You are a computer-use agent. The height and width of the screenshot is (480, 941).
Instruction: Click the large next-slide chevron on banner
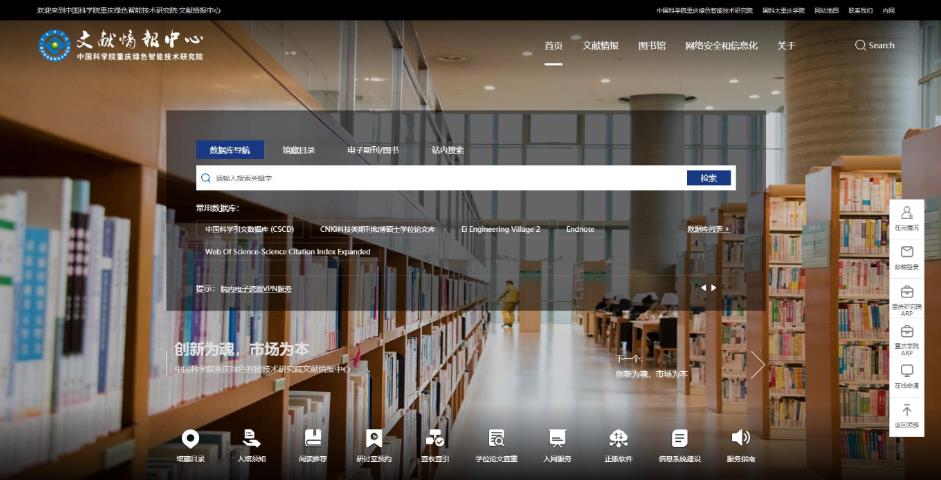[757, 365]
